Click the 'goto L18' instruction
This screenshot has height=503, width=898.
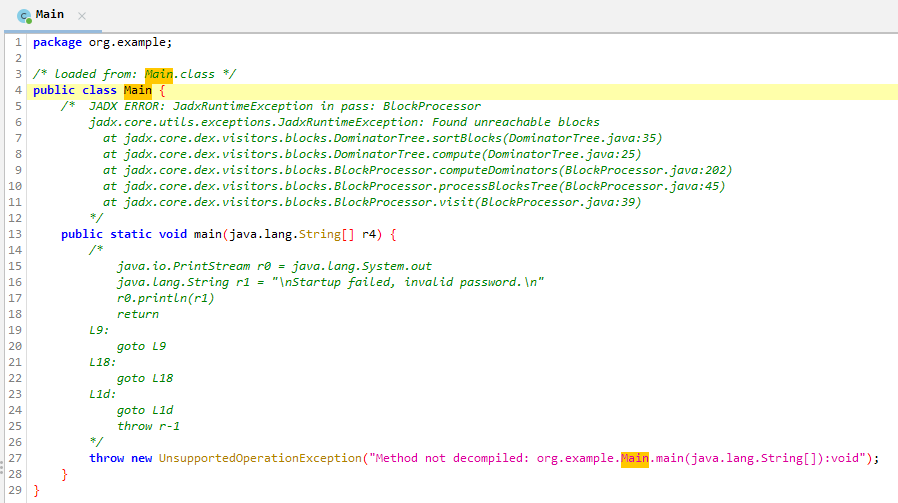[145, 378]
